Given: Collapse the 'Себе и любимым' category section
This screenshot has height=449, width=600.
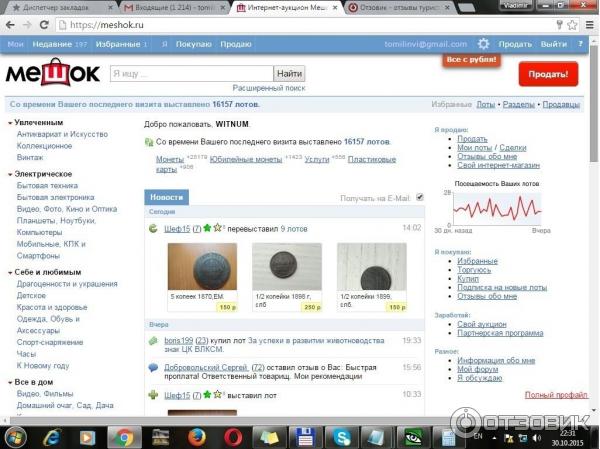Looking at the screenshot, I should click(x=10, y=272).
